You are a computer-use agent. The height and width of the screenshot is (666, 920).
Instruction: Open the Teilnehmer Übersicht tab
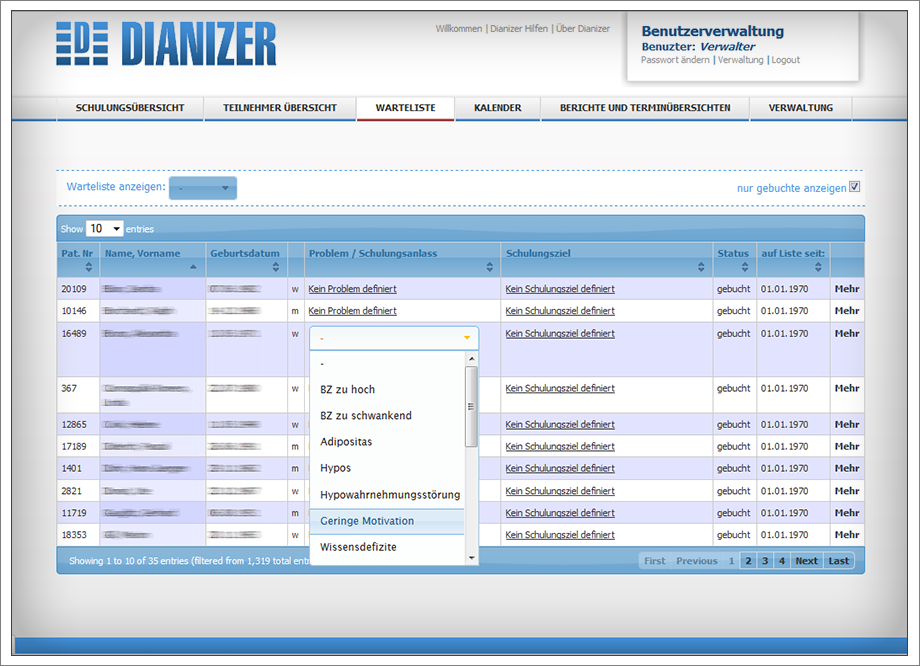click(280, 108)
